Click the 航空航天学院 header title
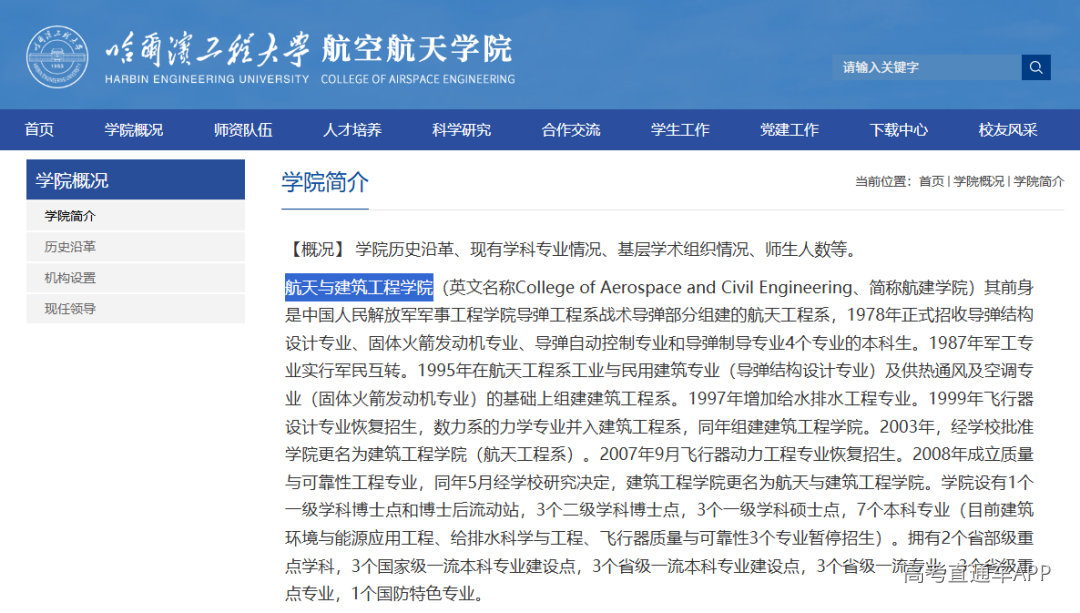 (417, 50)
